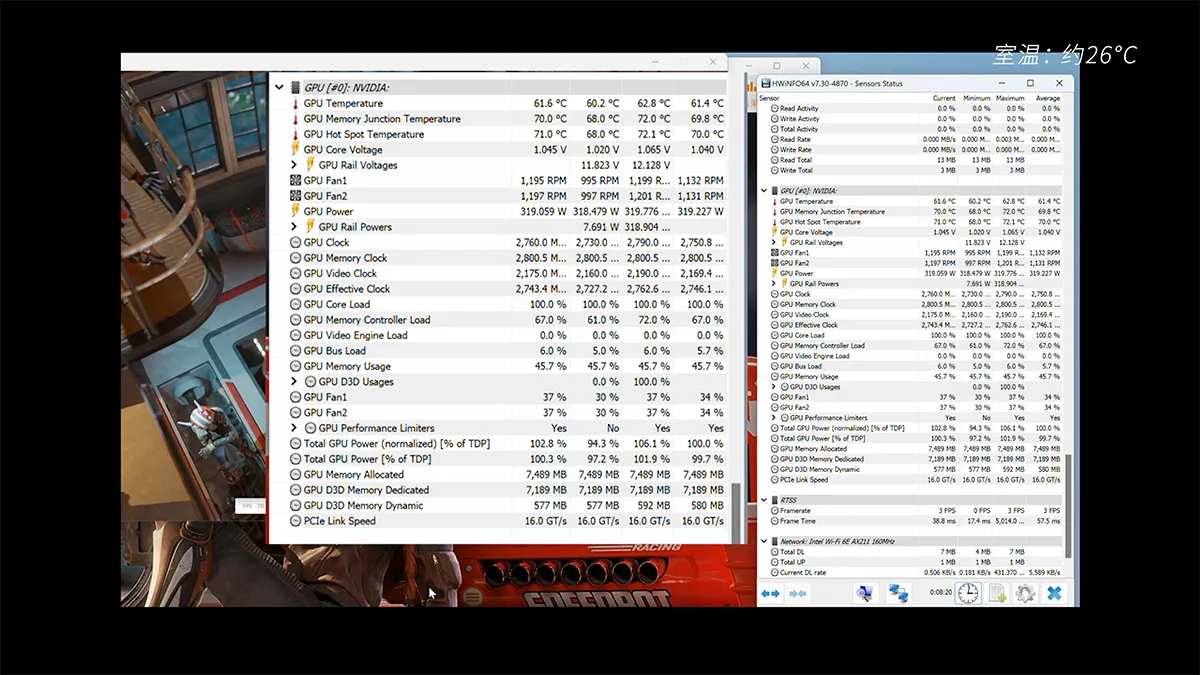Select the Current DL rate row
Viewport: 1200px width, 675px height.
click(x=911, y=572)
